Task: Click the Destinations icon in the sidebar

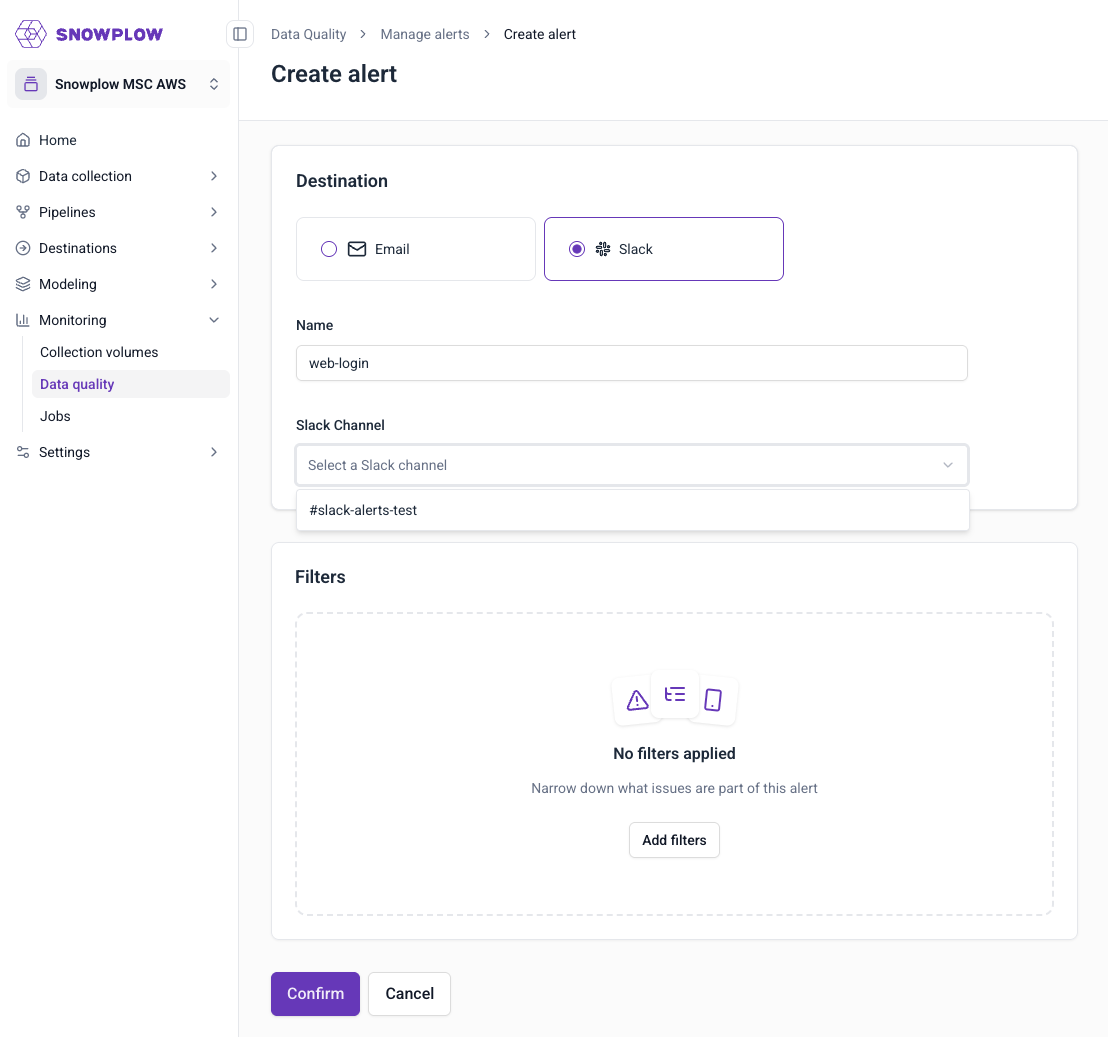Action: coord(22,248)
